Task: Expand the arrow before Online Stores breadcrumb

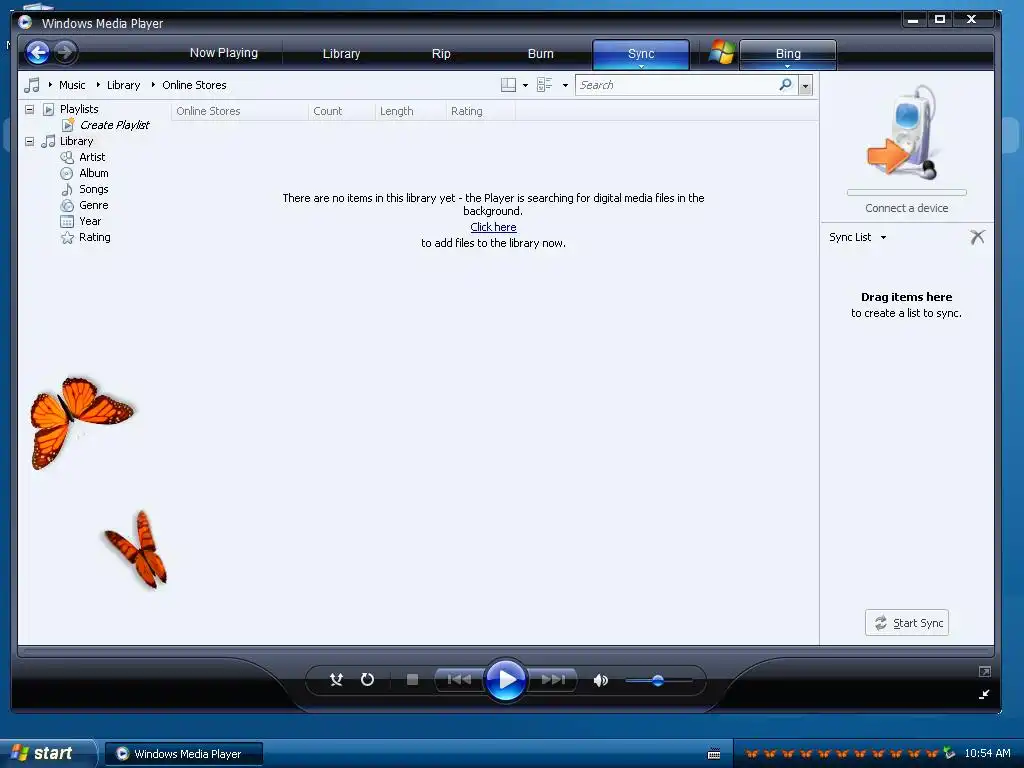Action: point(153,85)
